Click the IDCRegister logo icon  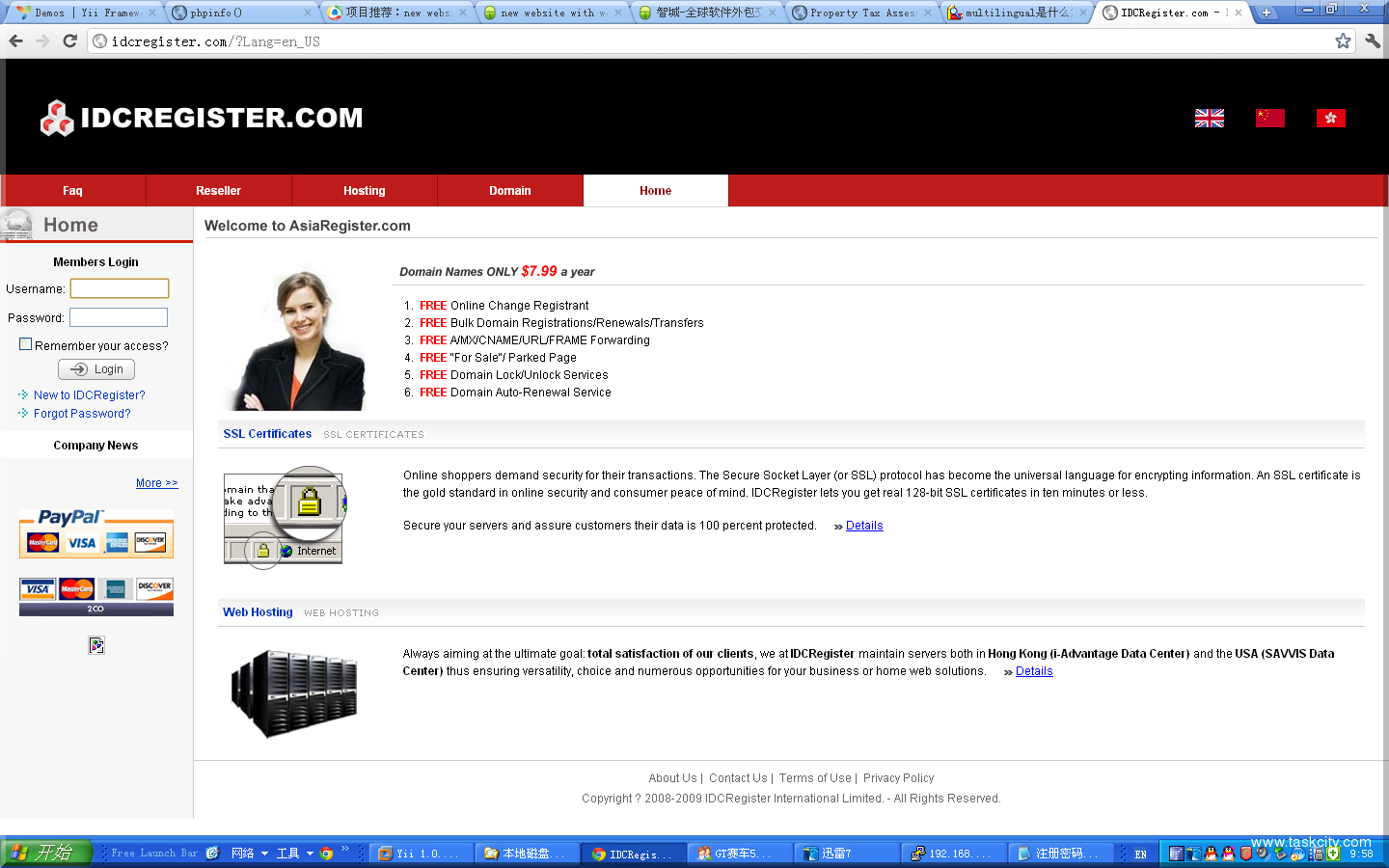tap(57, 119)
